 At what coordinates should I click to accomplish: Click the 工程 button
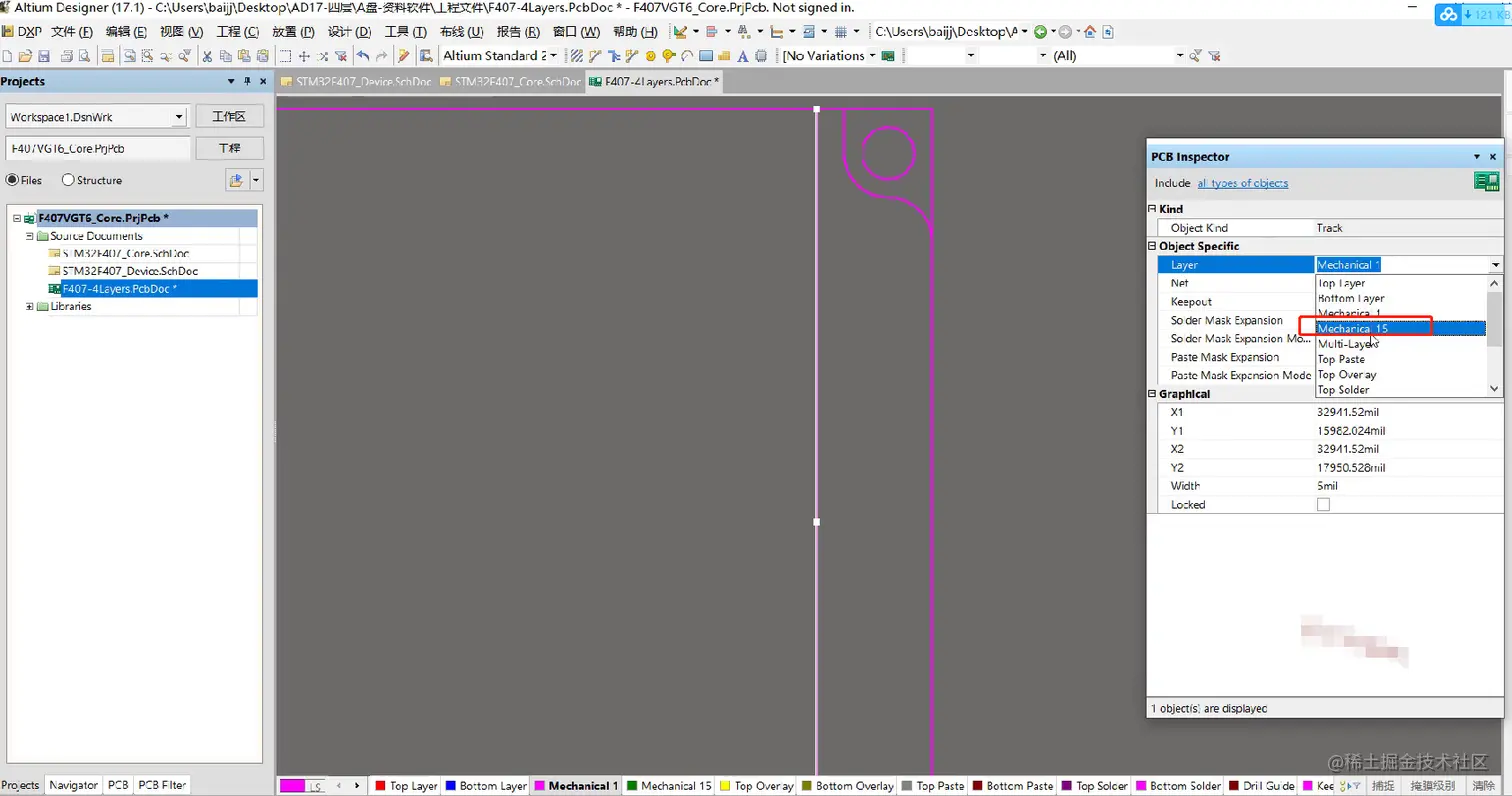229,149
